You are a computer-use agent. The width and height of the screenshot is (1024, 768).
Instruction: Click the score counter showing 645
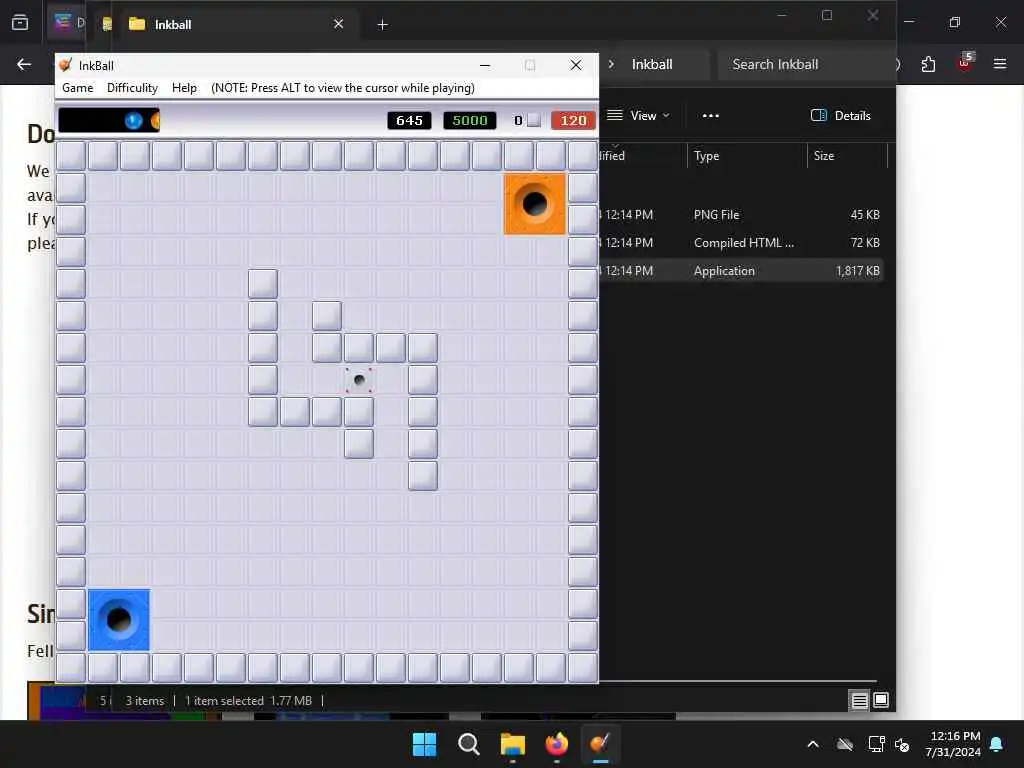[409, 121]
